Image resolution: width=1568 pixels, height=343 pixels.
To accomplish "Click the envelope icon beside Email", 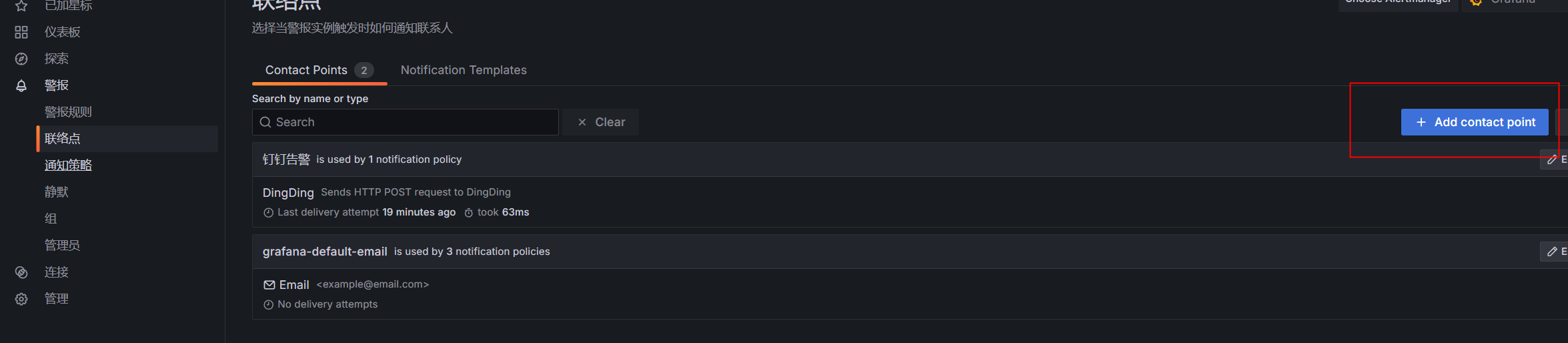I will coord(269,285).
